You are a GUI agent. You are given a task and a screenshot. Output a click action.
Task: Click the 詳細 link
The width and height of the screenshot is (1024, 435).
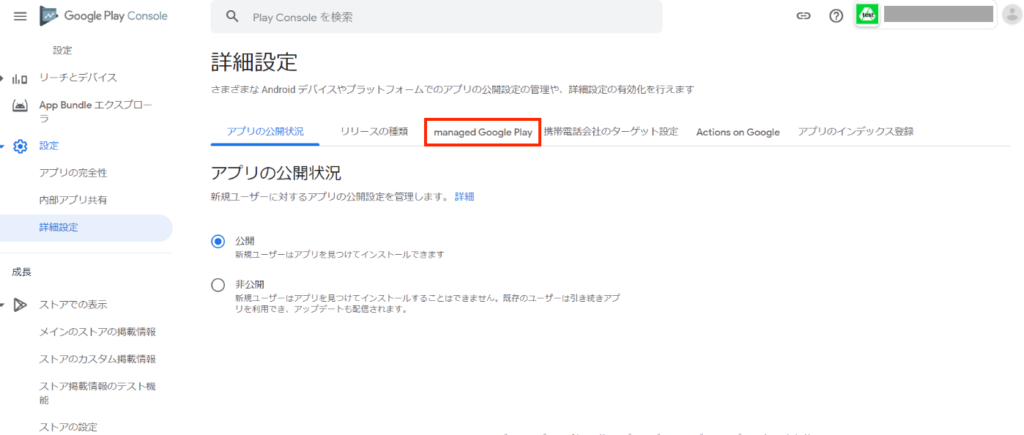464,197
